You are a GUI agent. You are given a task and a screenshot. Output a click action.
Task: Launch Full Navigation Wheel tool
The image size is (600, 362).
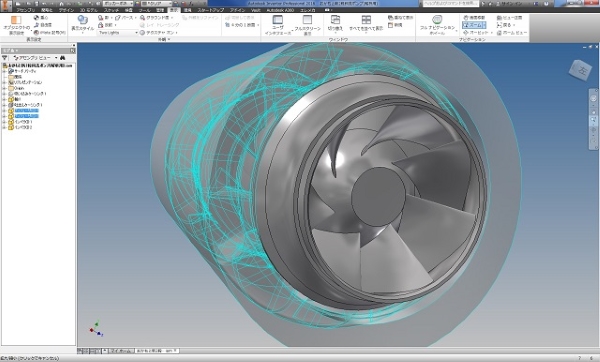coord(437,24)
